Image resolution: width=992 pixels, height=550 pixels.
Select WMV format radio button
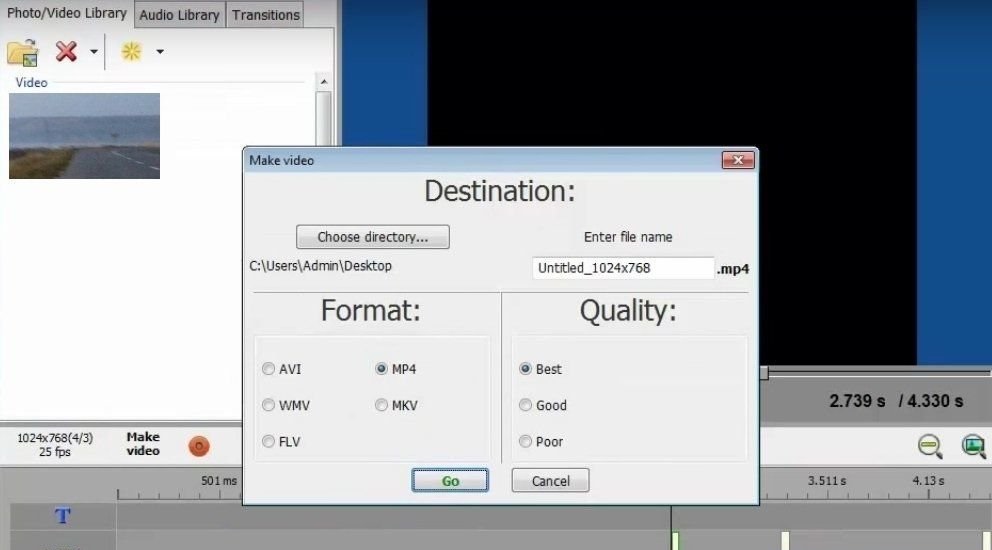coord(268,405)
